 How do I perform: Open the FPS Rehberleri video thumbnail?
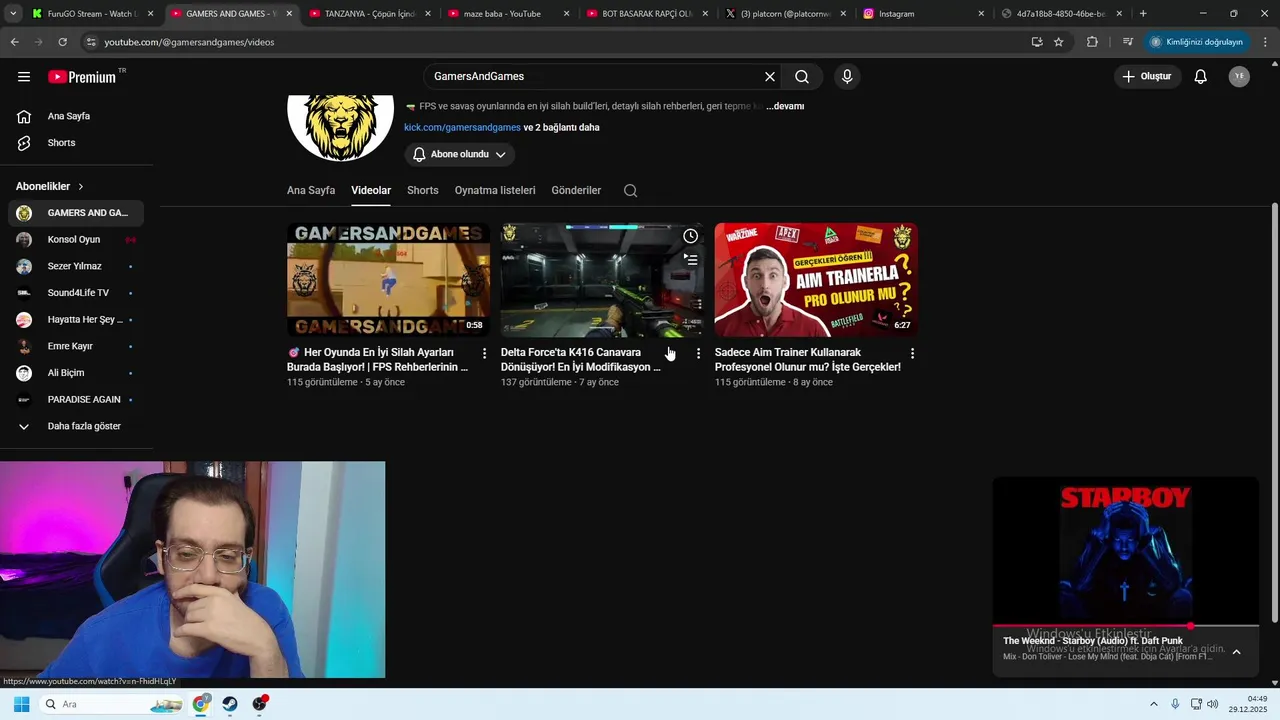388,279
